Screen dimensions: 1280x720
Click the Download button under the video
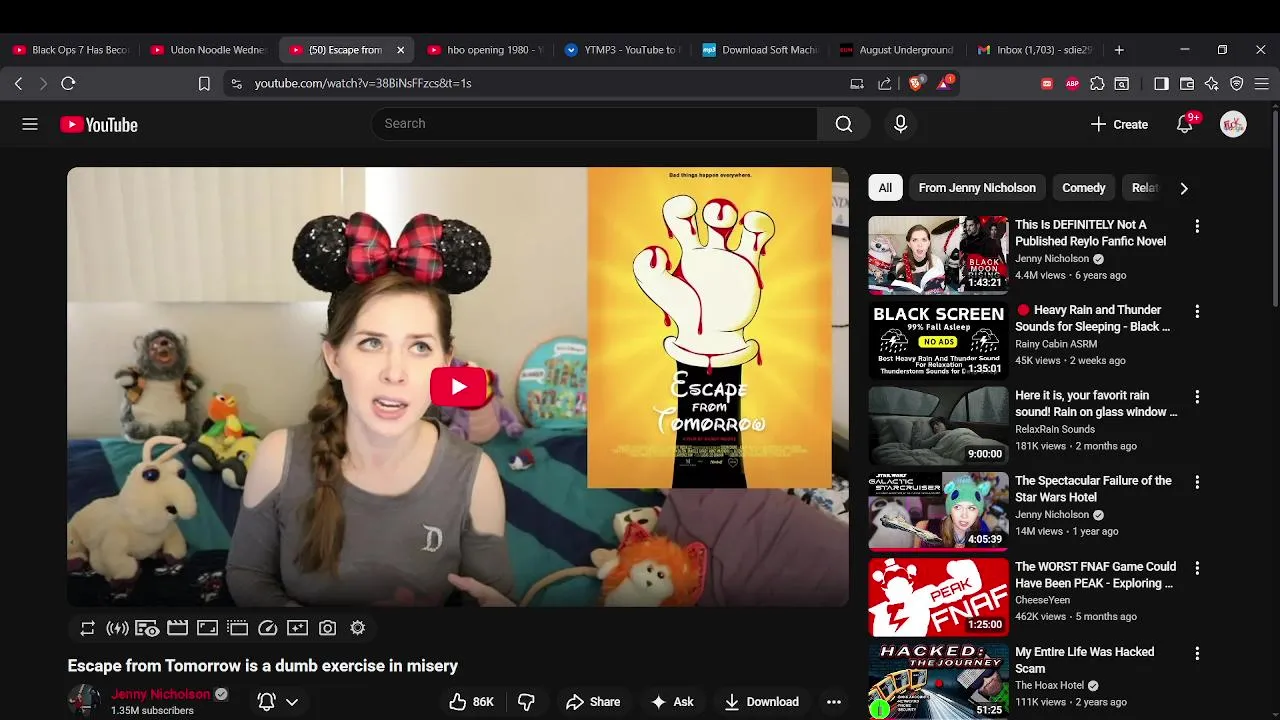(x=762, y=702)
